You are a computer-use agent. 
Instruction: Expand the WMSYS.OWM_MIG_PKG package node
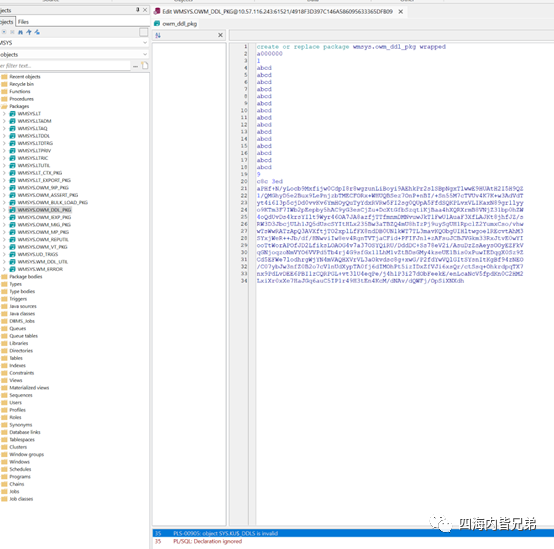click(4, 225)
